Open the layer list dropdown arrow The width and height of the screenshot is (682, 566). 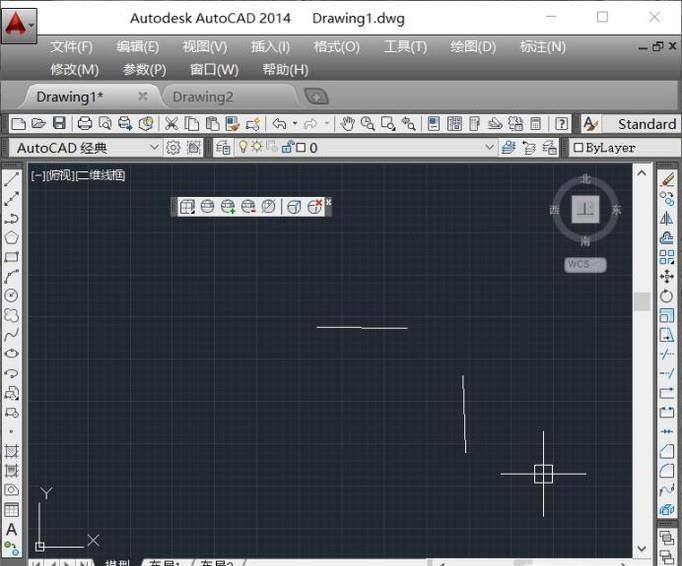489,148
